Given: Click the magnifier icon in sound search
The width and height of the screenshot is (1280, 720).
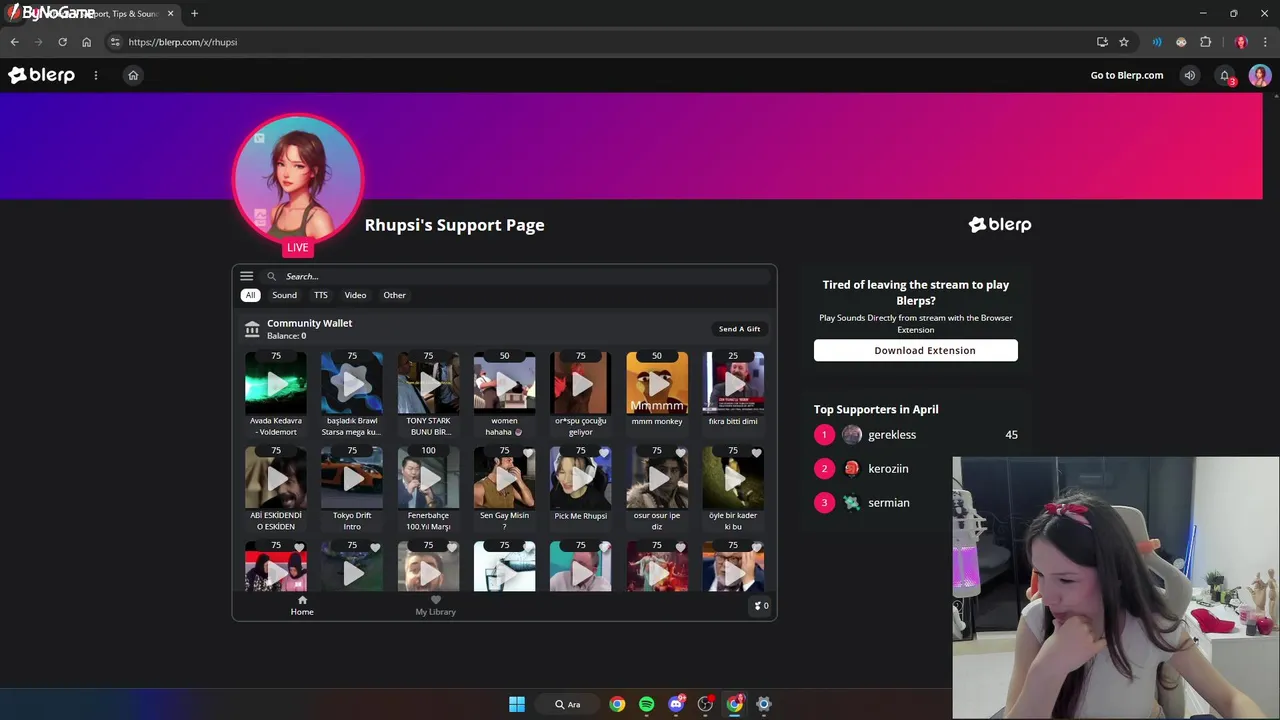Looking at the screenshot, I should [271, 276].
